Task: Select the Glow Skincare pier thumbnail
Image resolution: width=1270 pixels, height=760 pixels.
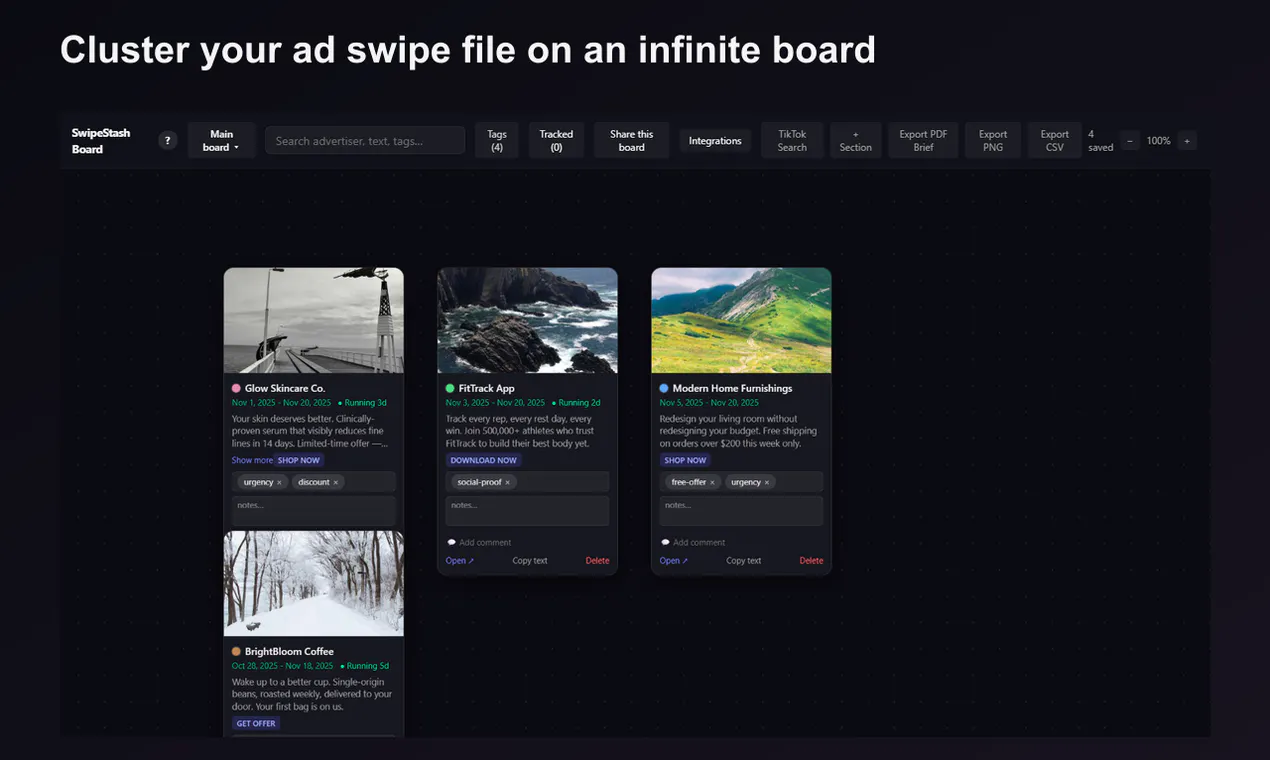Action: coord(314,320)
